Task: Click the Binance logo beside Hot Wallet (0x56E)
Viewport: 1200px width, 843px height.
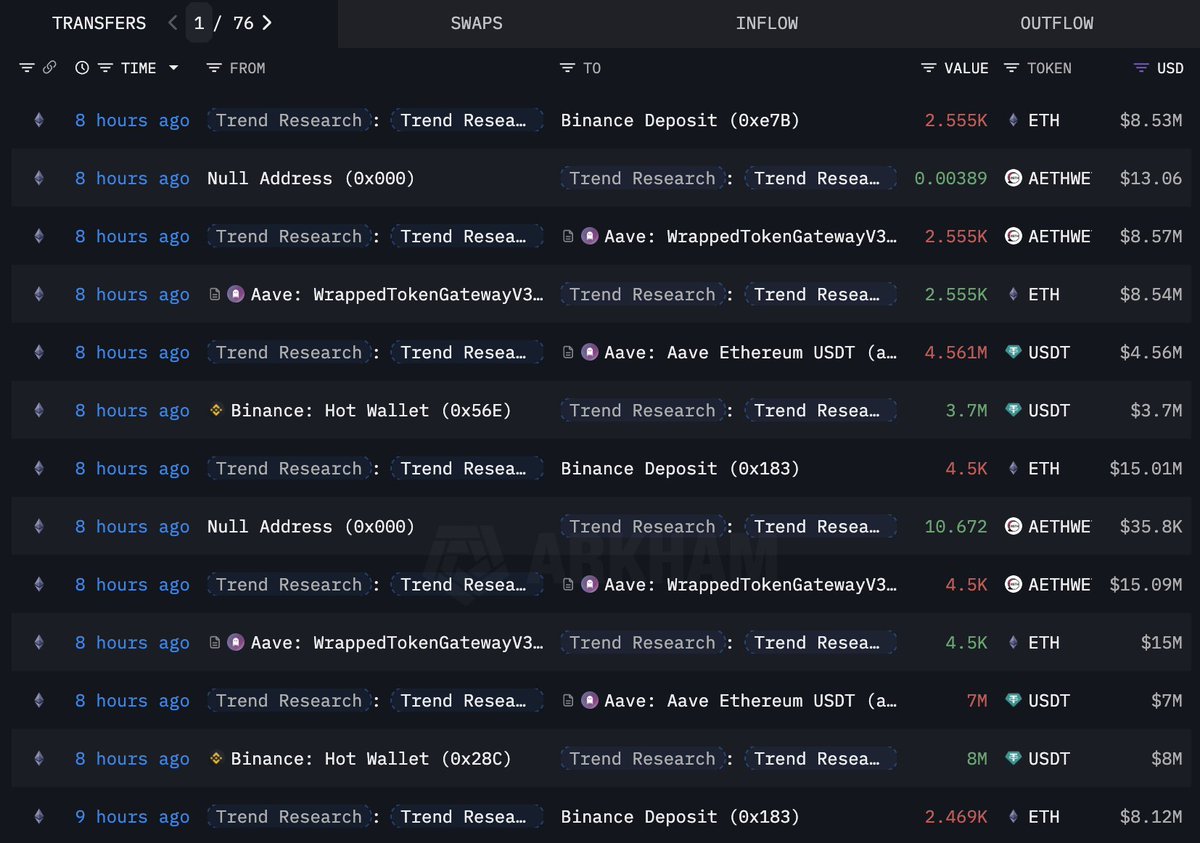Action: click(216, 410)
